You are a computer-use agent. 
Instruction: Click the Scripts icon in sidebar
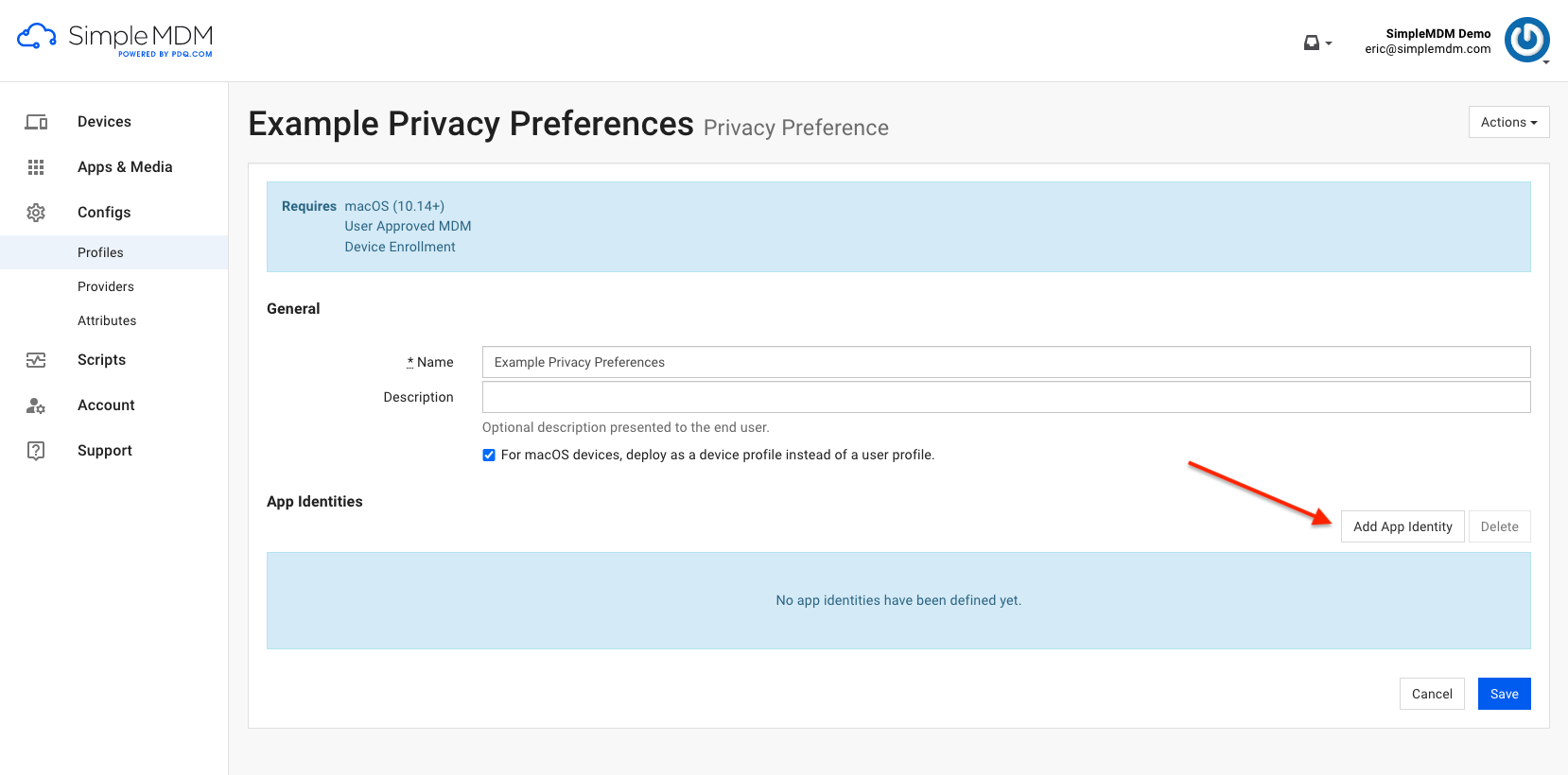pos(36,360)
